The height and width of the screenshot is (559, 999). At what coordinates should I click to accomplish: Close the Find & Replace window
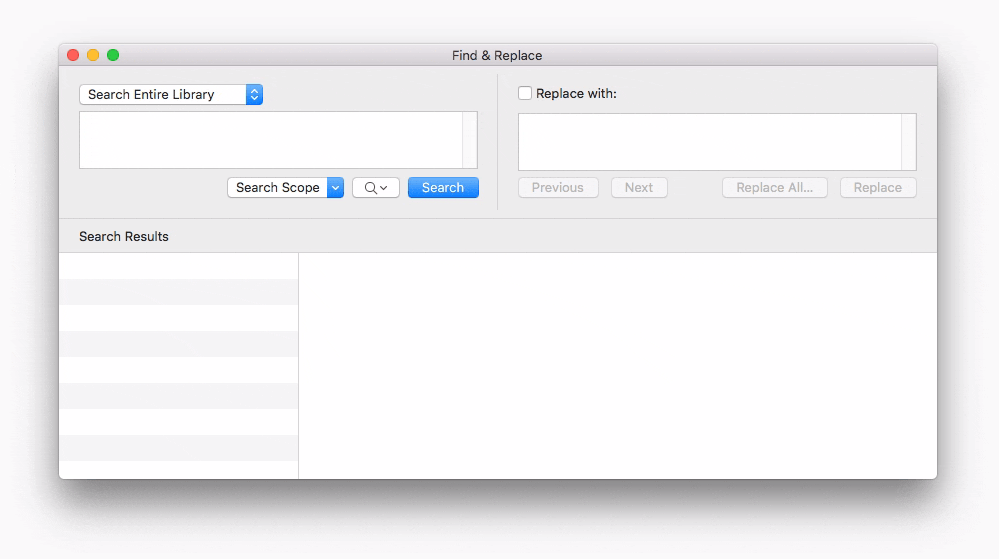point(73,55)
